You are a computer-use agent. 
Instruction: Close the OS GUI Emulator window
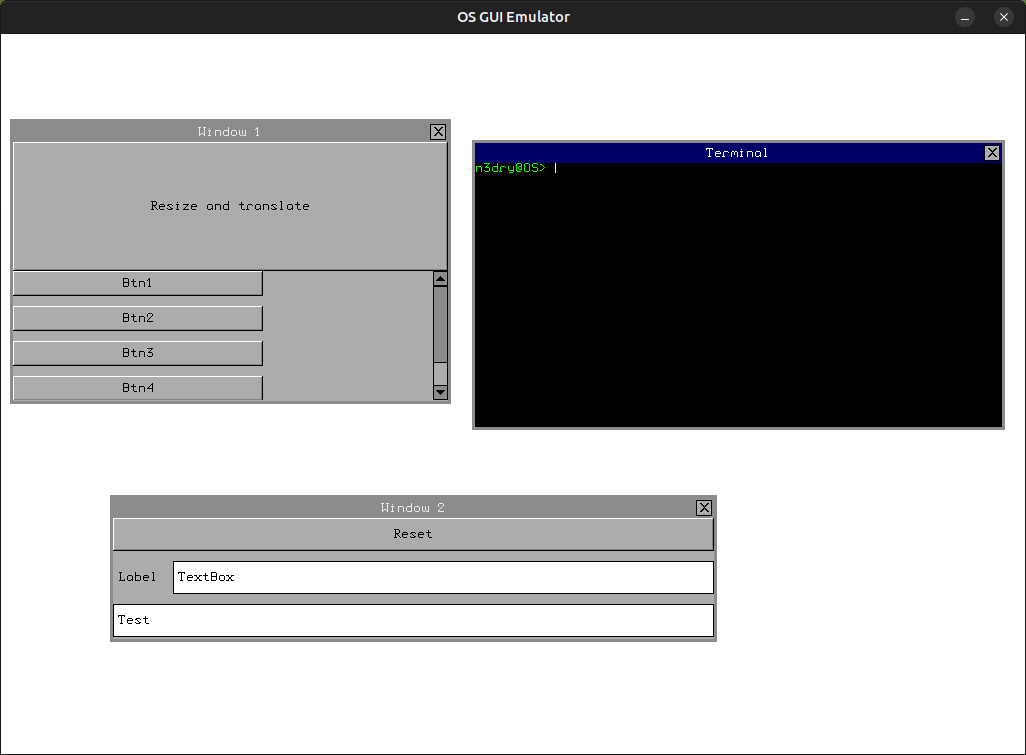pyautogui.click(x=1004, y=17)
